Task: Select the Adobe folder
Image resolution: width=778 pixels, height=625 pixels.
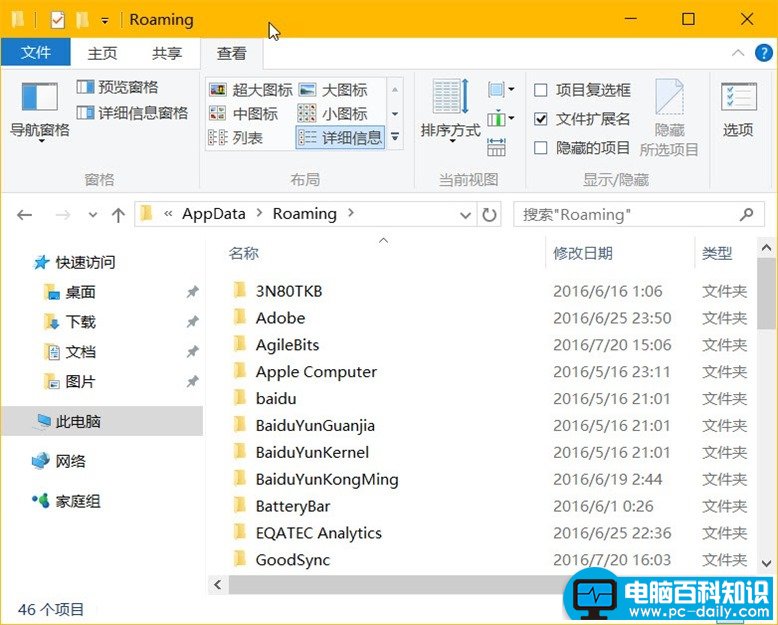Action: [280, 318]
